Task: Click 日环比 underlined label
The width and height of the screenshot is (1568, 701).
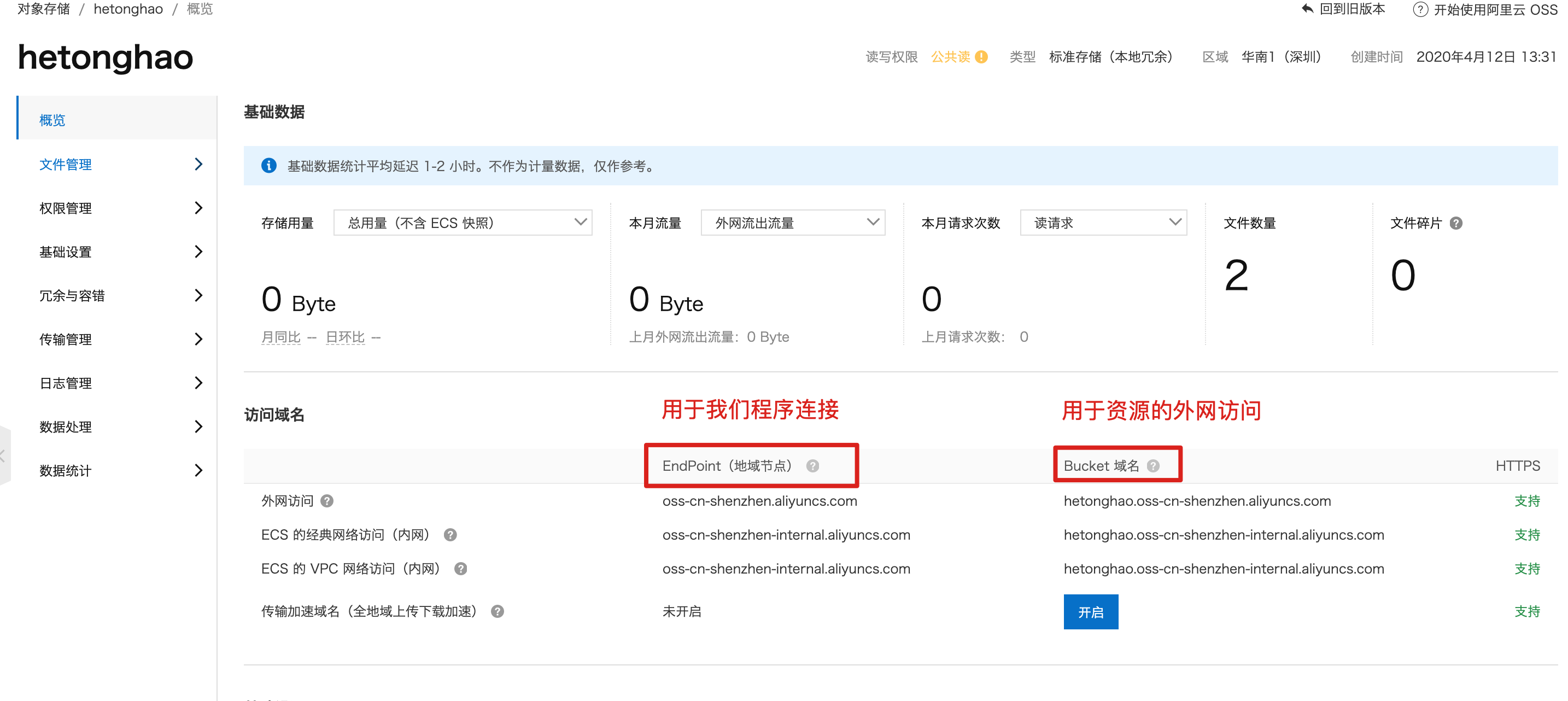Action: pos(345,337)
